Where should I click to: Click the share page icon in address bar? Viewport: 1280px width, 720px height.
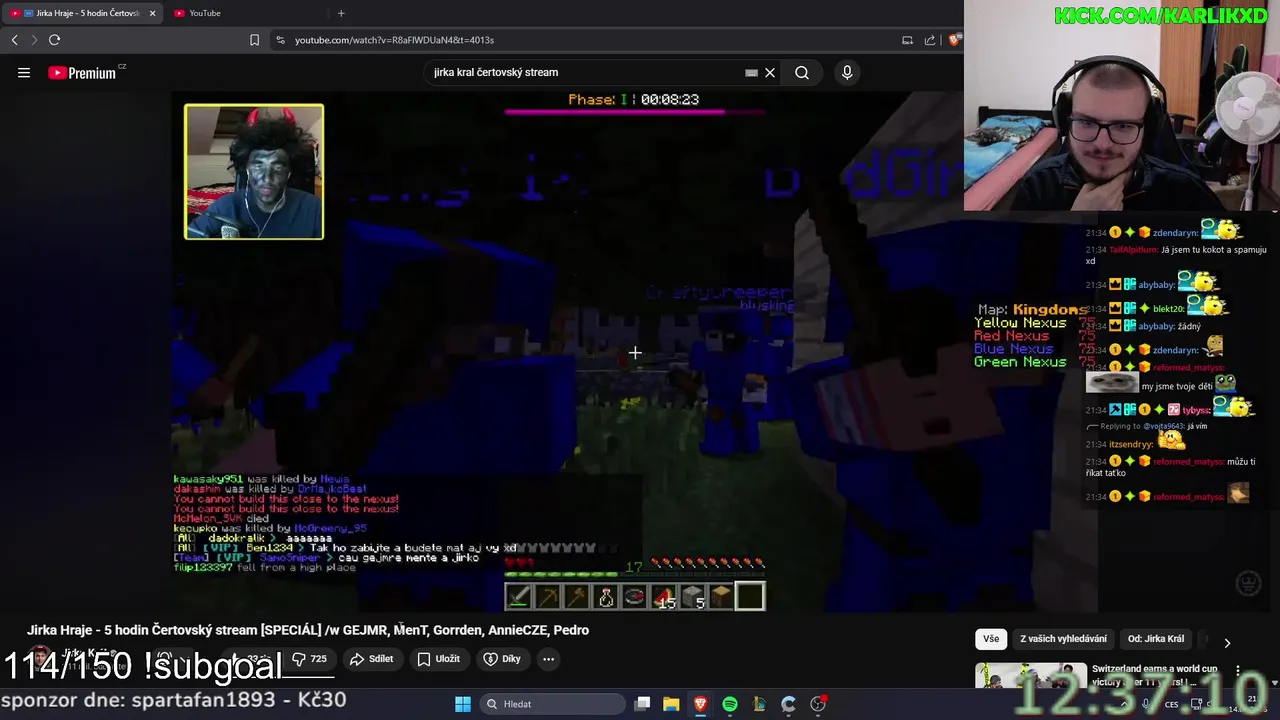pyautogui.click(x=930, y=40)
